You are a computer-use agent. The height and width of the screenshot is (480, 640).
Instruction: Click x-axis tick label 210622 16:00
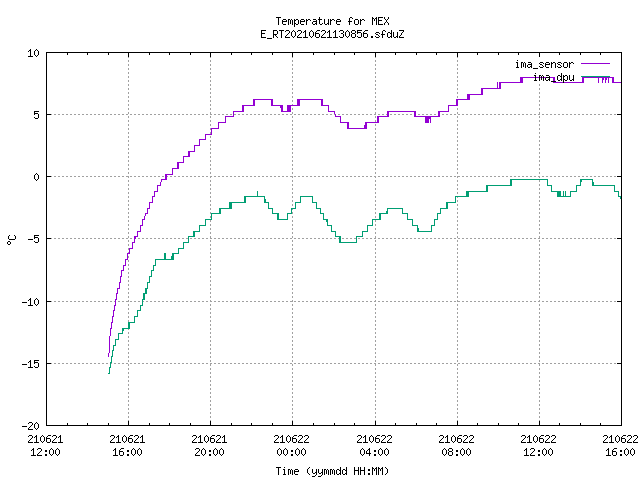point(620,446)
